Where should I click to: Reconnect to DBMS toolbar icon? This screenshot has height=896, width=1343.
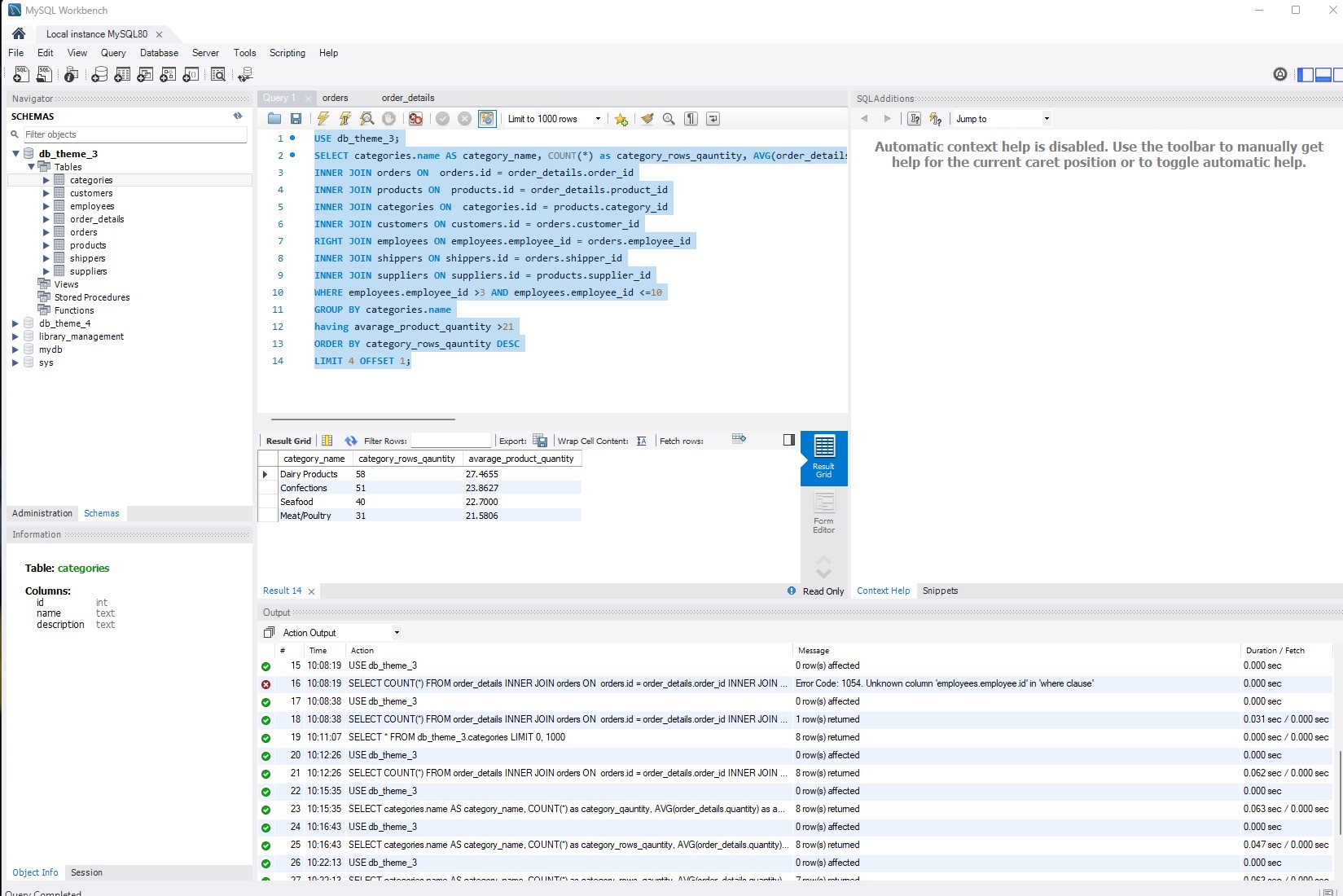(245, 75)
